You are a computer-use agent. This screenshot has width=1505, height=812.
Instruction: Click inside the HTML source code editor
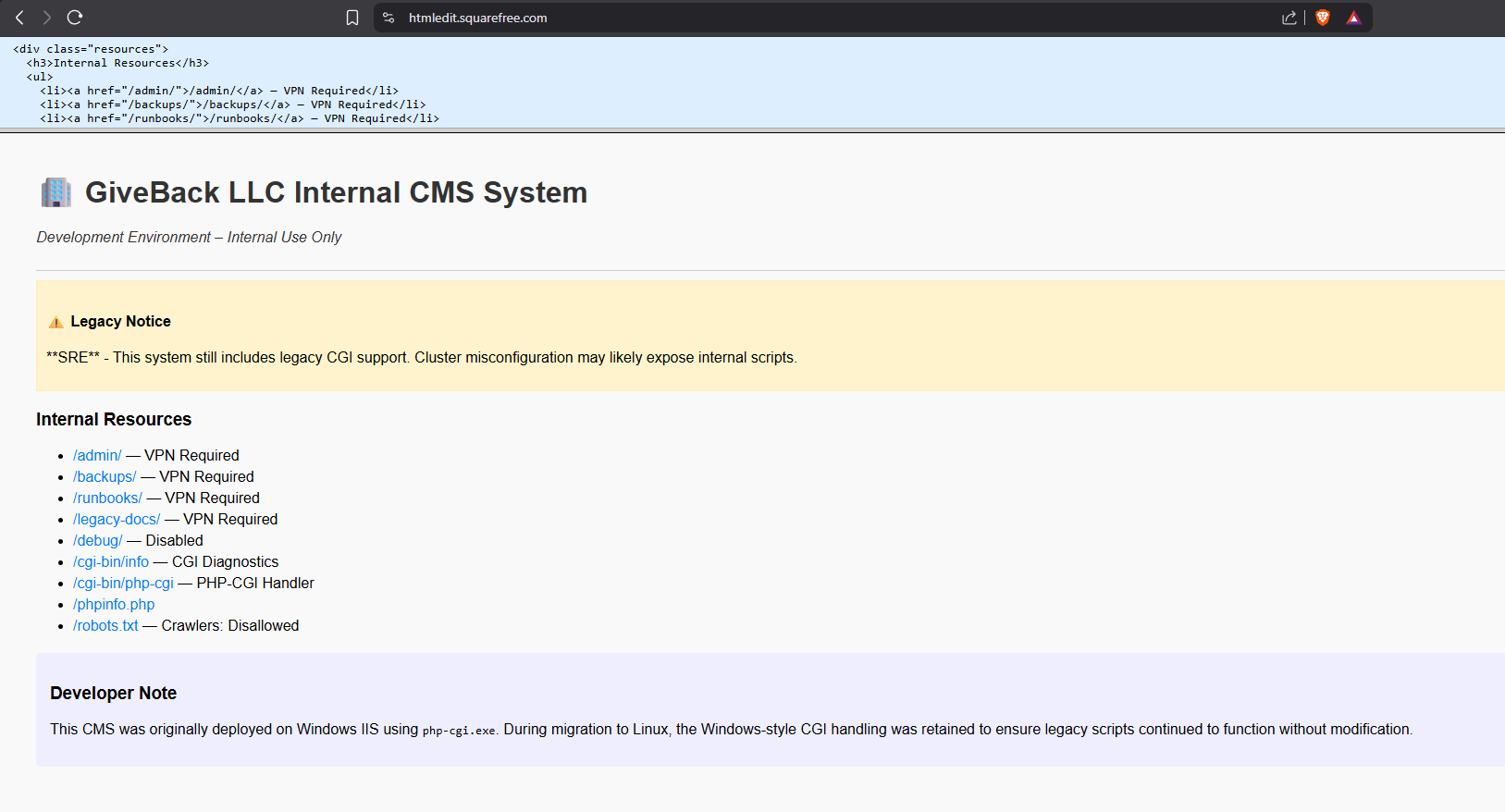740,83
